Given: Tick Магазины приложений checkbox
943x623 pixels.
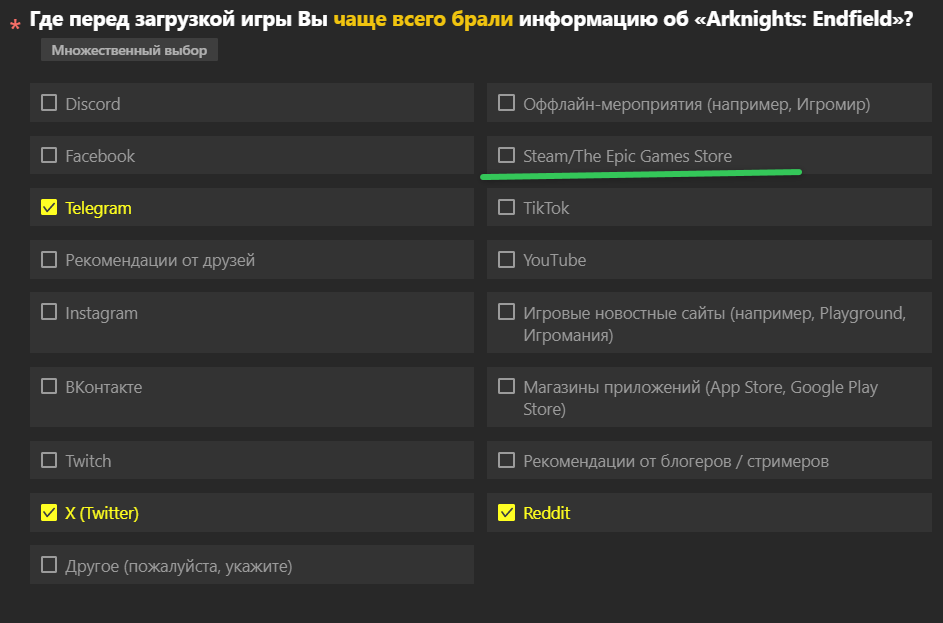Looking at the screenshot, I should pyautogui.click(x=506, y=386).
